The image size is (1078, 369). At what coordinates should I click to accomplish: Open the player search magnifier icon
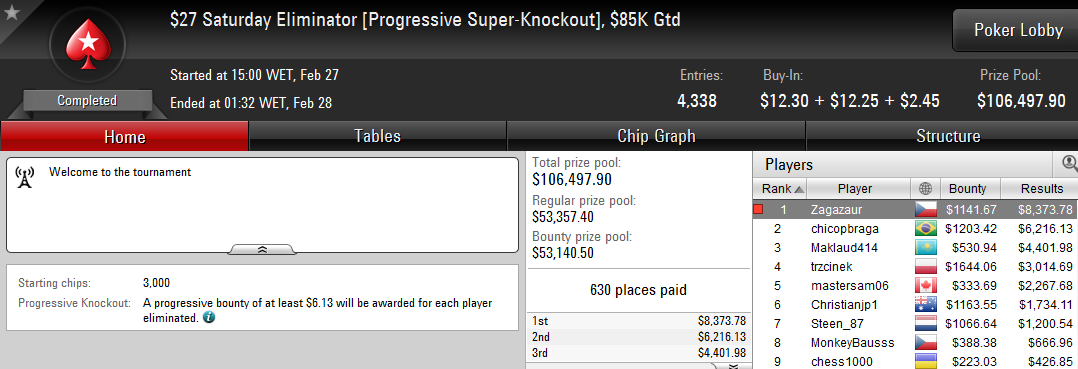click(1069, 164)
